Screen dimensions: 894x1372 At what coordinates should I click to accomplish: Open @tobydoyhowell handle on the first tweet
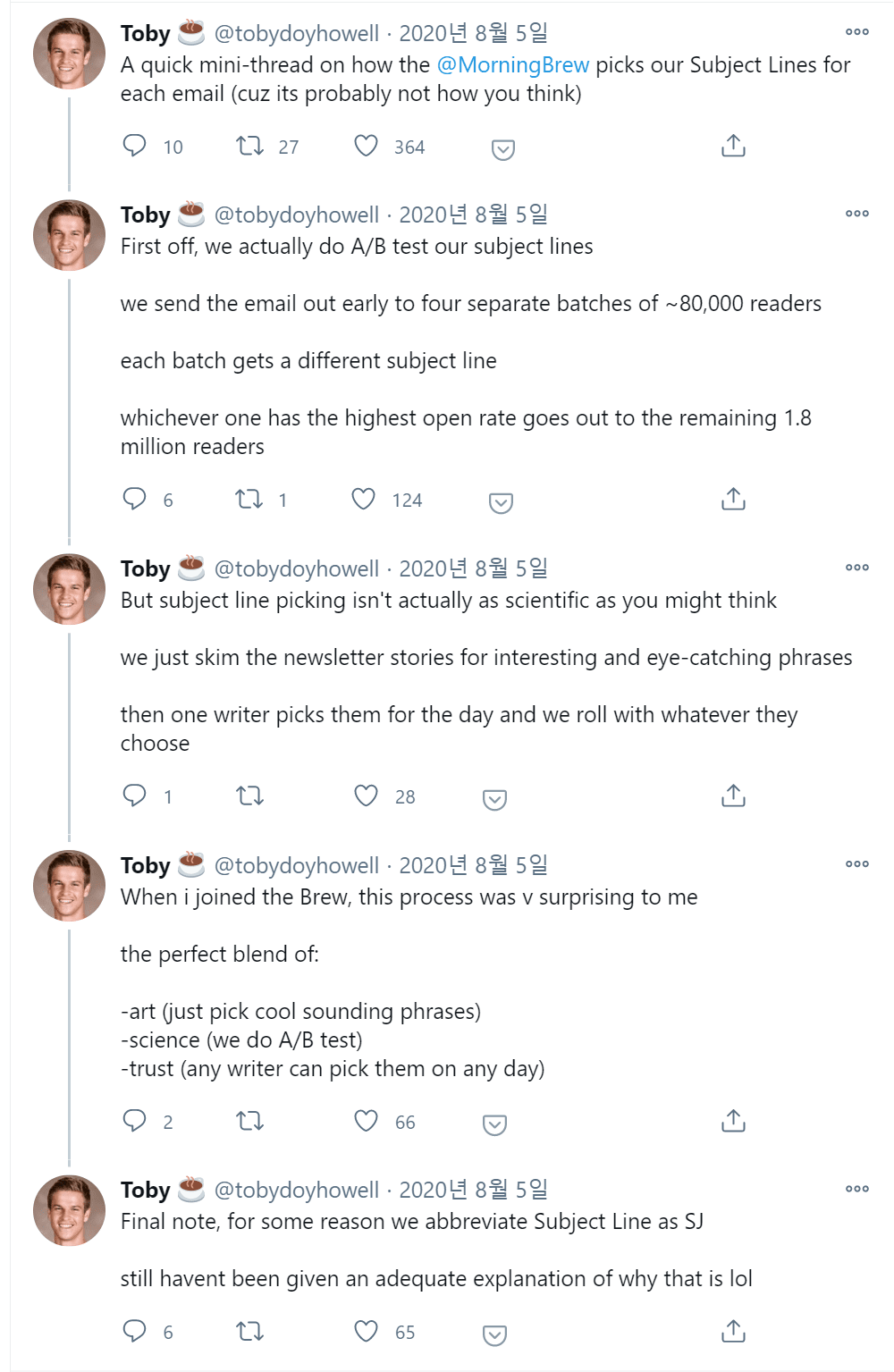pos(297,34)
